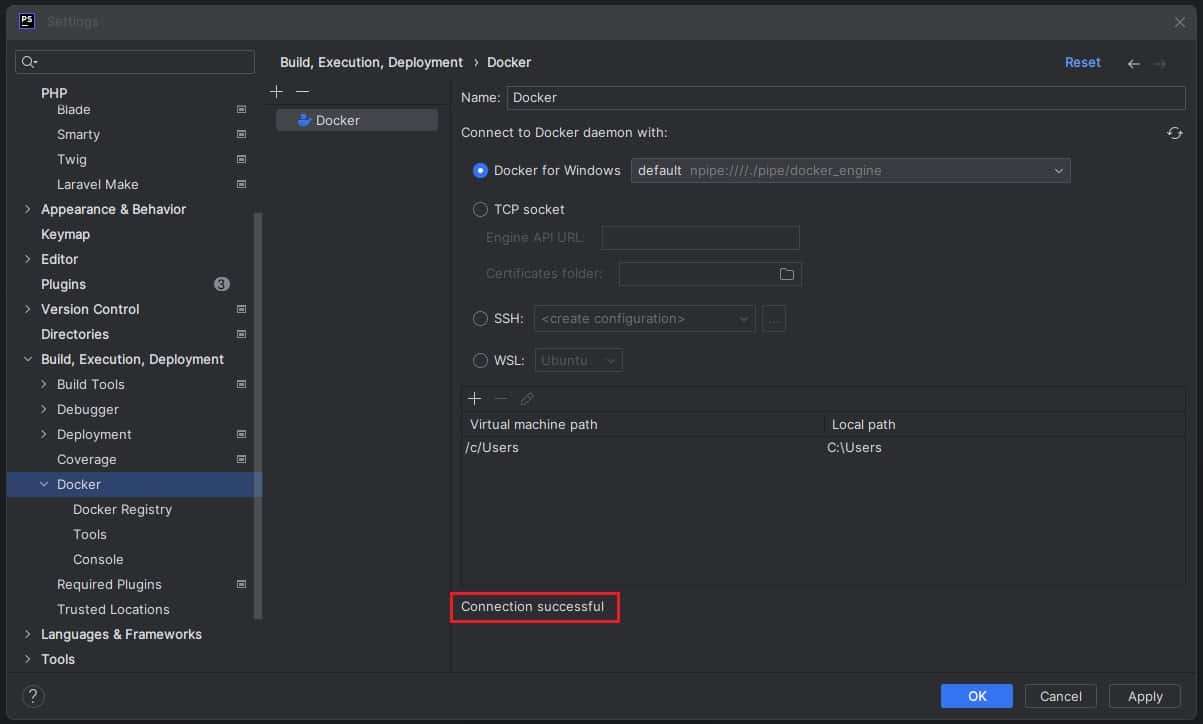Click project-level icon beside Deployment
Viewport: 1203px width, 724px height.
241,434
